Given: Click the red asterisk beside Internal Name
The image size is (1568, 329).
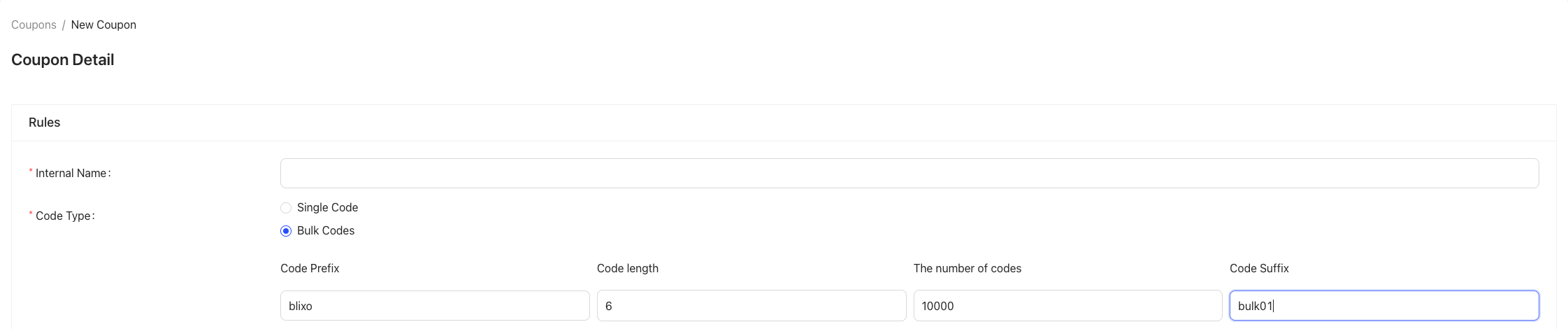Looking at the screenshot, I should coord(31,172).
